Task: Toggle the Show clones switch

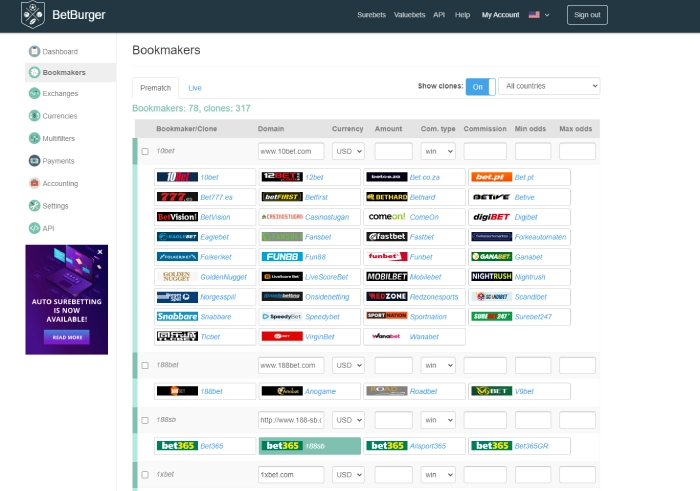Action: pos(480,87)
